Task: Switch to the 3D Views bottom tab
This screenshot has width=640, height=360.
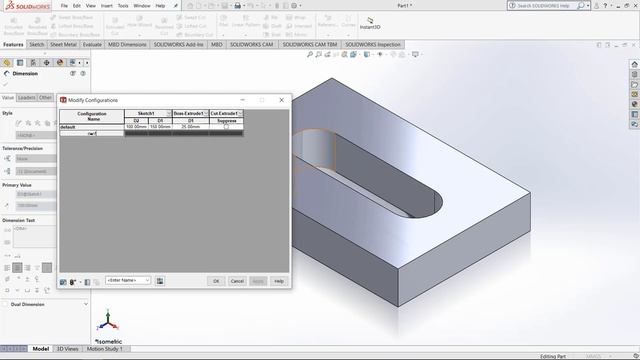Action: [x=67, y=349]
